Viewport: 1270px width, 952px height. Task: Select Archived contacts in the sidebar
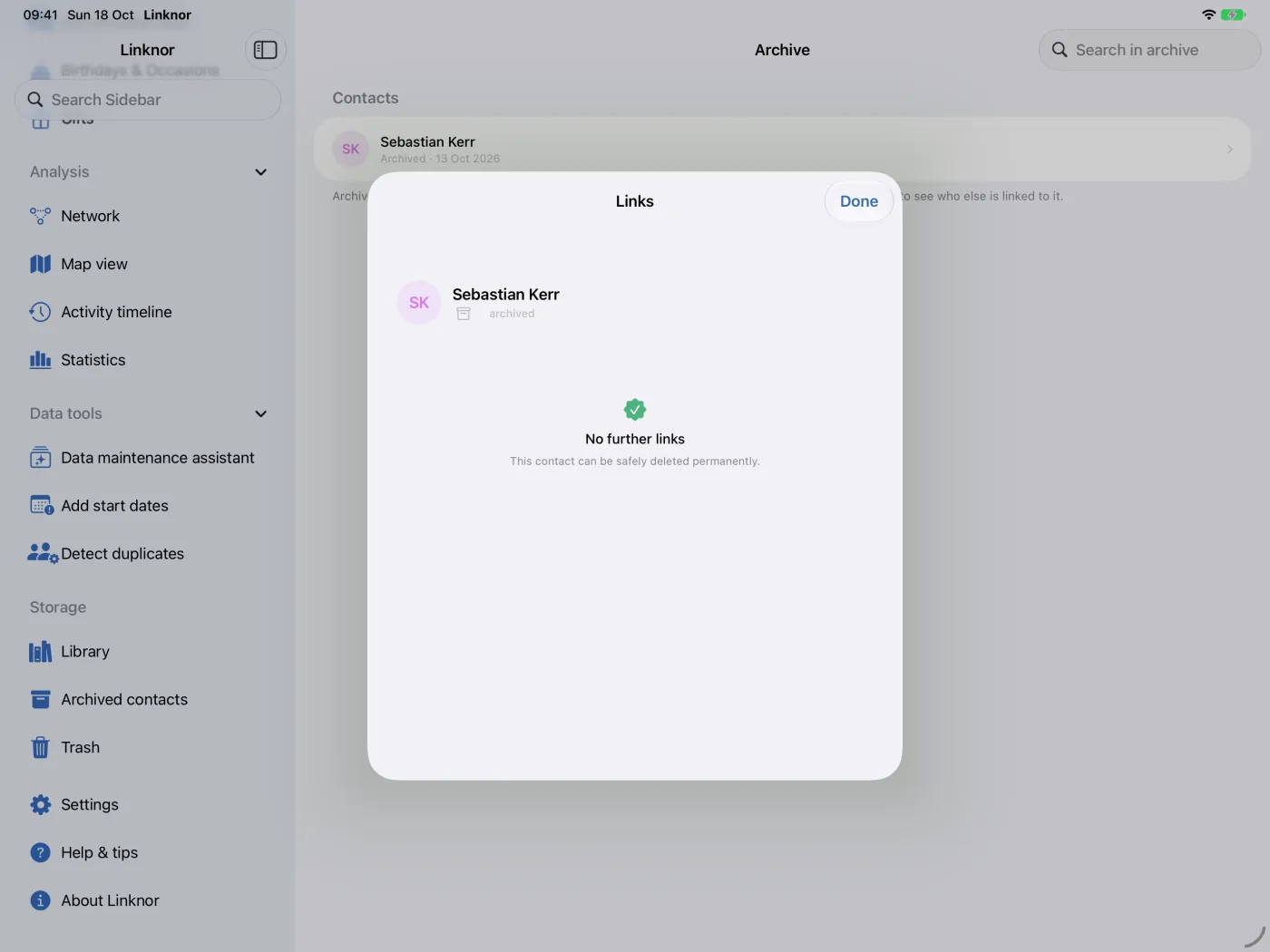pos(148,700)
